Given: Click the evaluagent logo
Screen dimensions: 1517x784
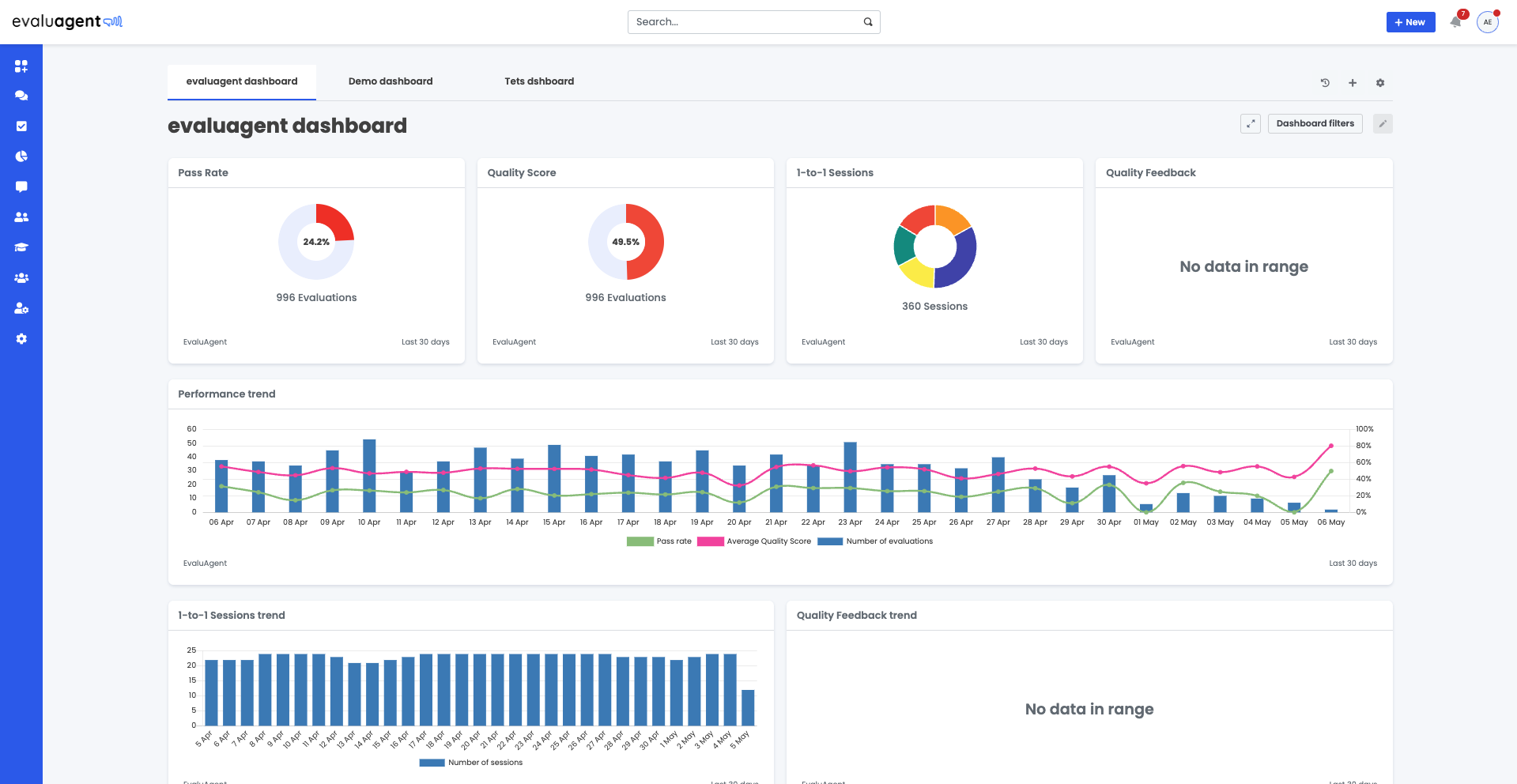Looking at the screenshot, I should tap(67, 21).
